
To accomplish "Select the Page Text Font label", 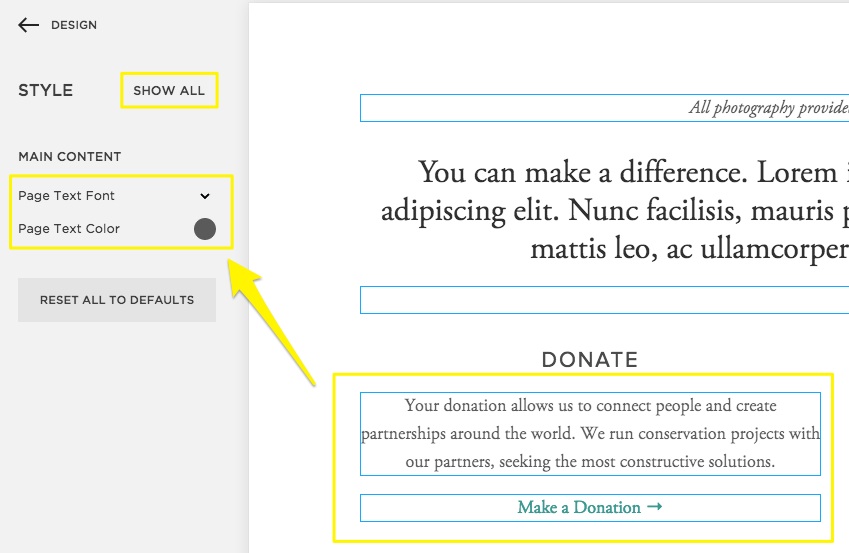I will (67, 196).
